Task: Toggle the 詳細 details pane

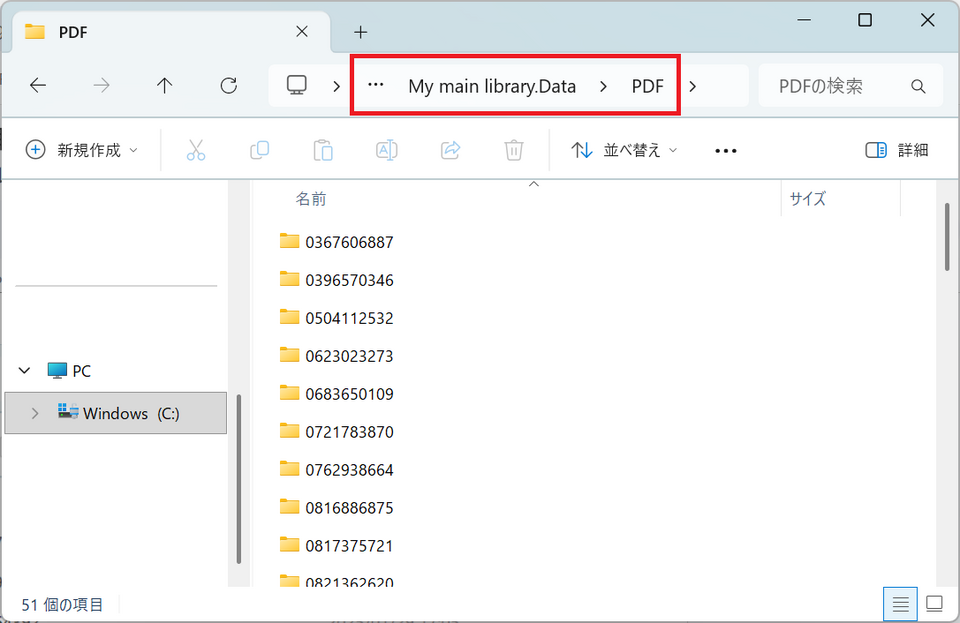Action: [896, 150]
